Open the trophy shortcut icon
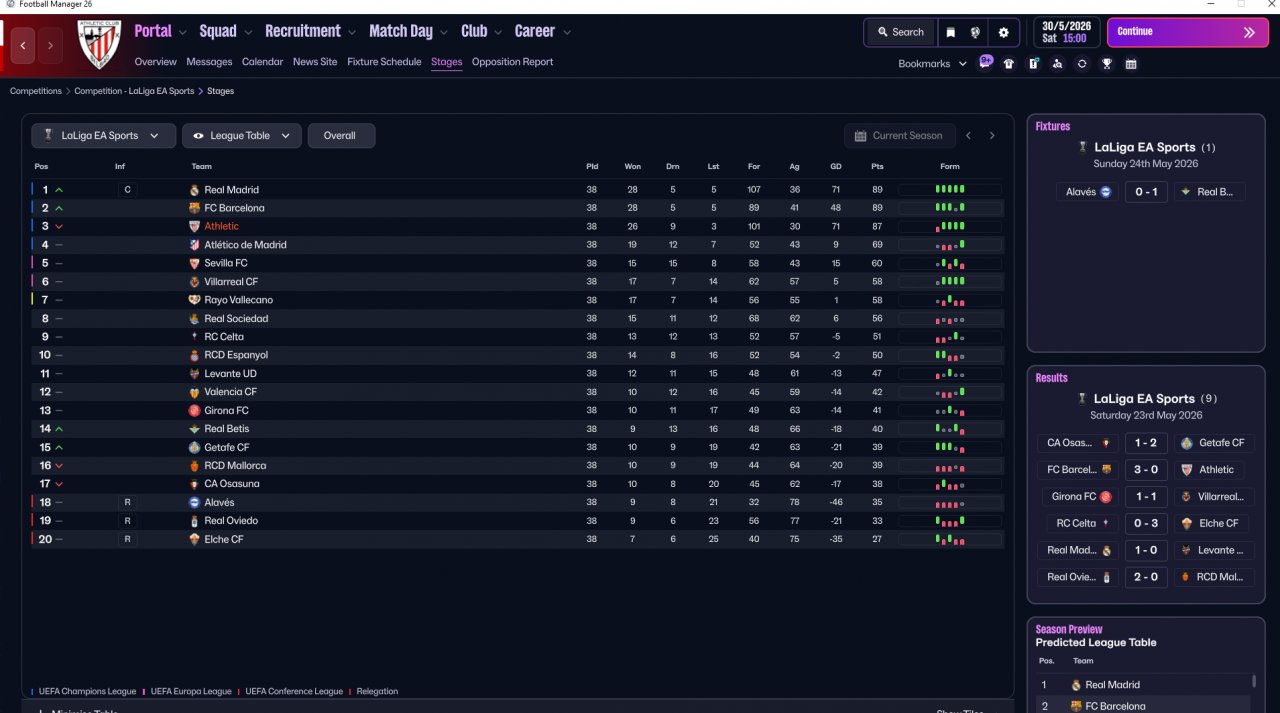This screenshot has width=1280, height=713. click(1107, 64)
